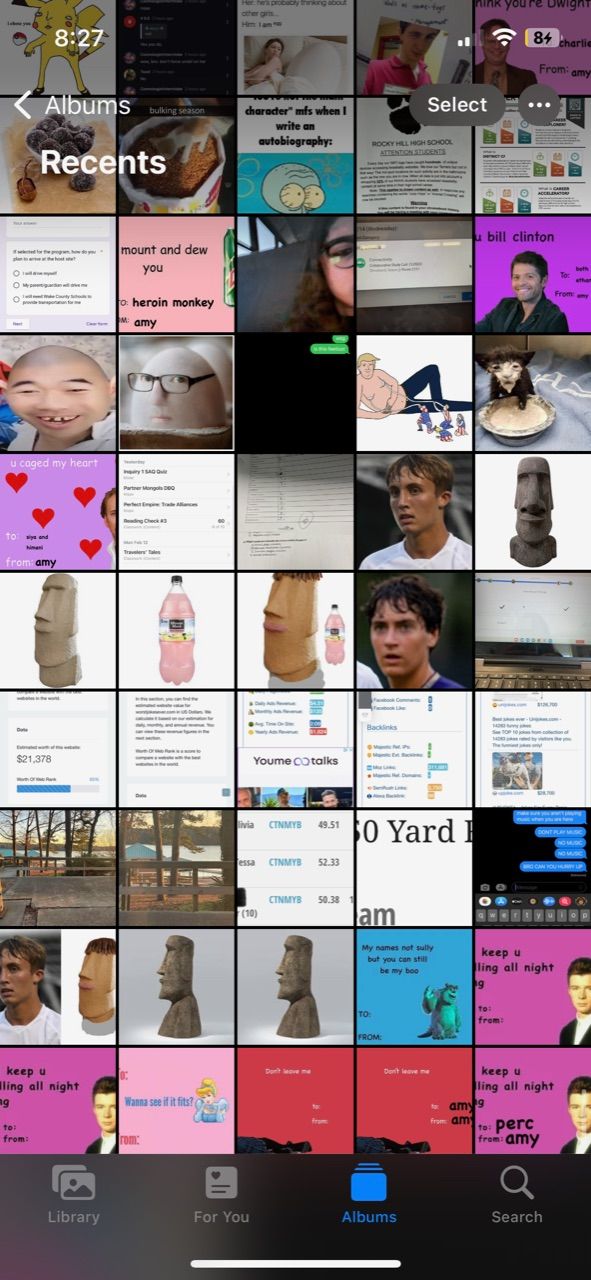The height and width of the screenshot is (1280, 591).
Task: Open the pink lemonade bottle photo
Action: point(176,630)
